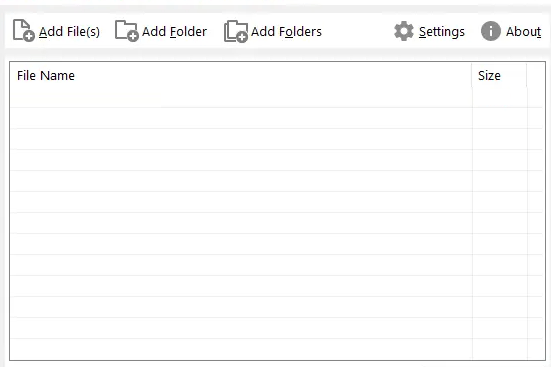Click the Add File(s) document-plus icon
Screen dimensions: 551x367
point(24,31)
